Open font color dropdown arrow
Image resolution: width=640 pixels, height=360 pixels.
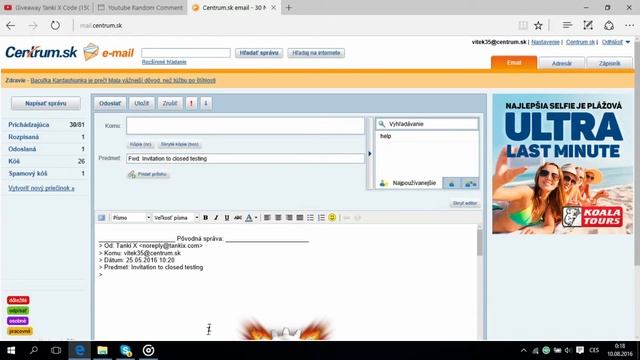coord(256,218)
